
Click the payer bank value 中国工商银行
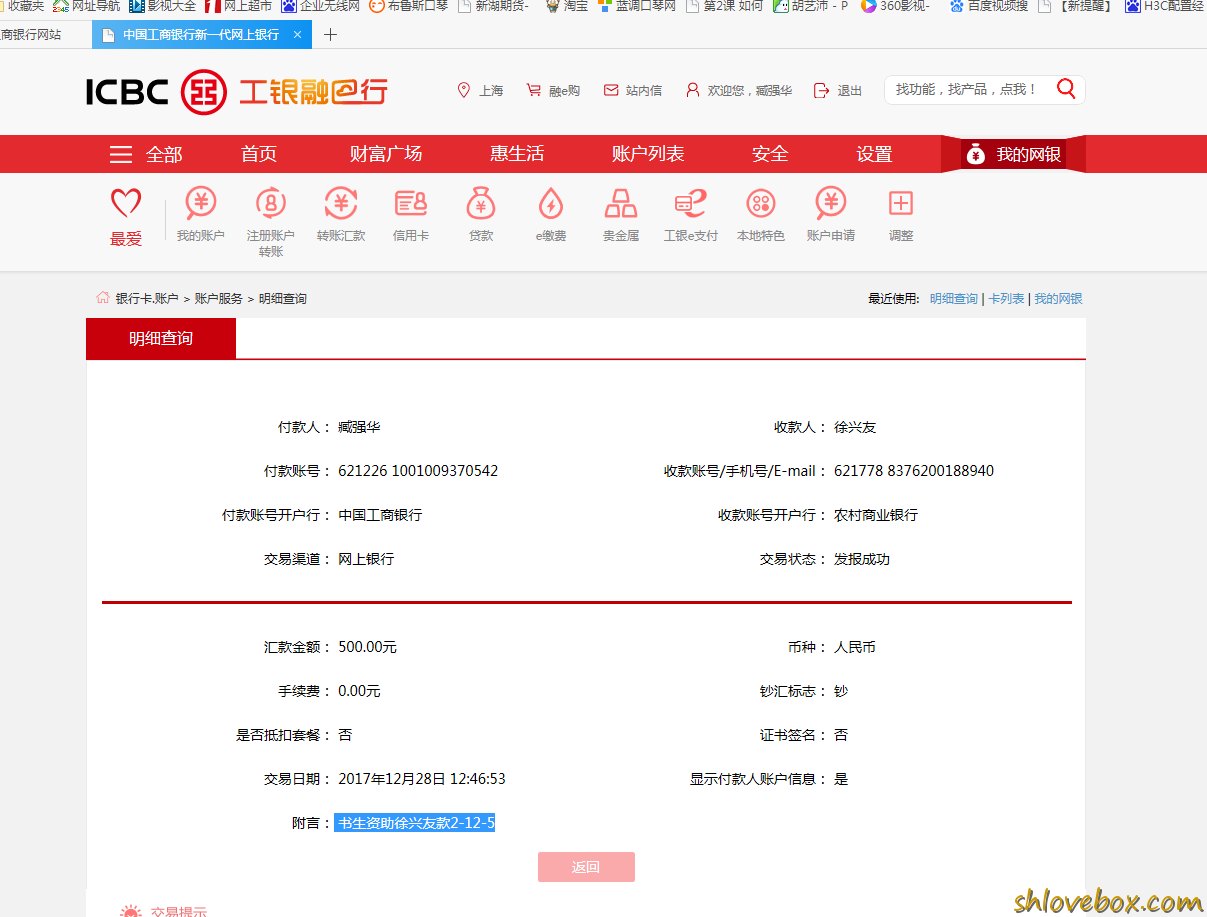[380, 515]
